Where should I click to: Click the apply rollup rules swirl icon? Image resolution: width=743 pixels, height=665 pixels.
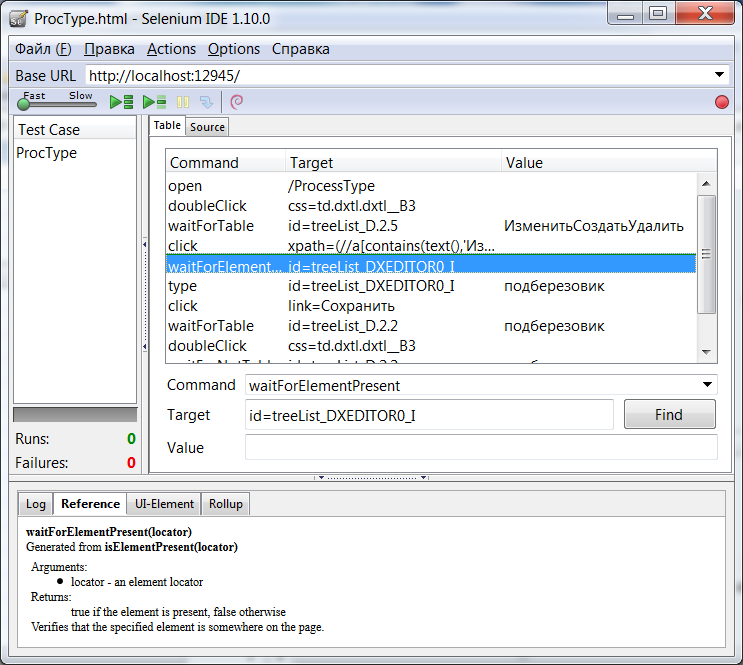point(236,102)
